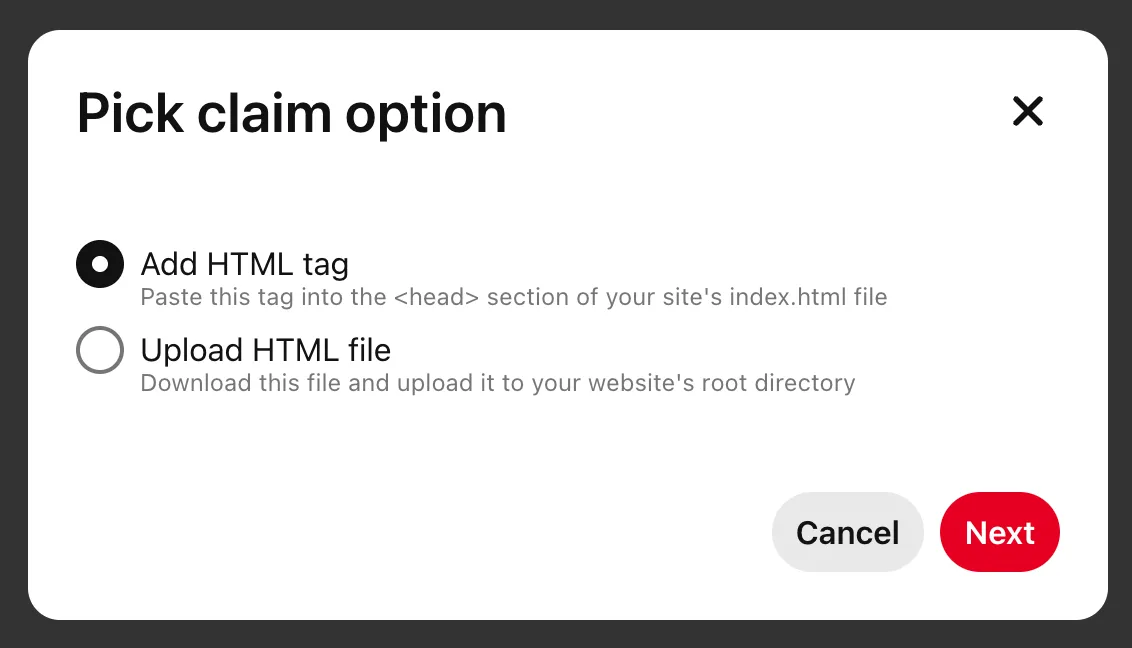Click the dark backdrop outside the dialog
This screenshot has height=648, width=1132.
(566, 12)
